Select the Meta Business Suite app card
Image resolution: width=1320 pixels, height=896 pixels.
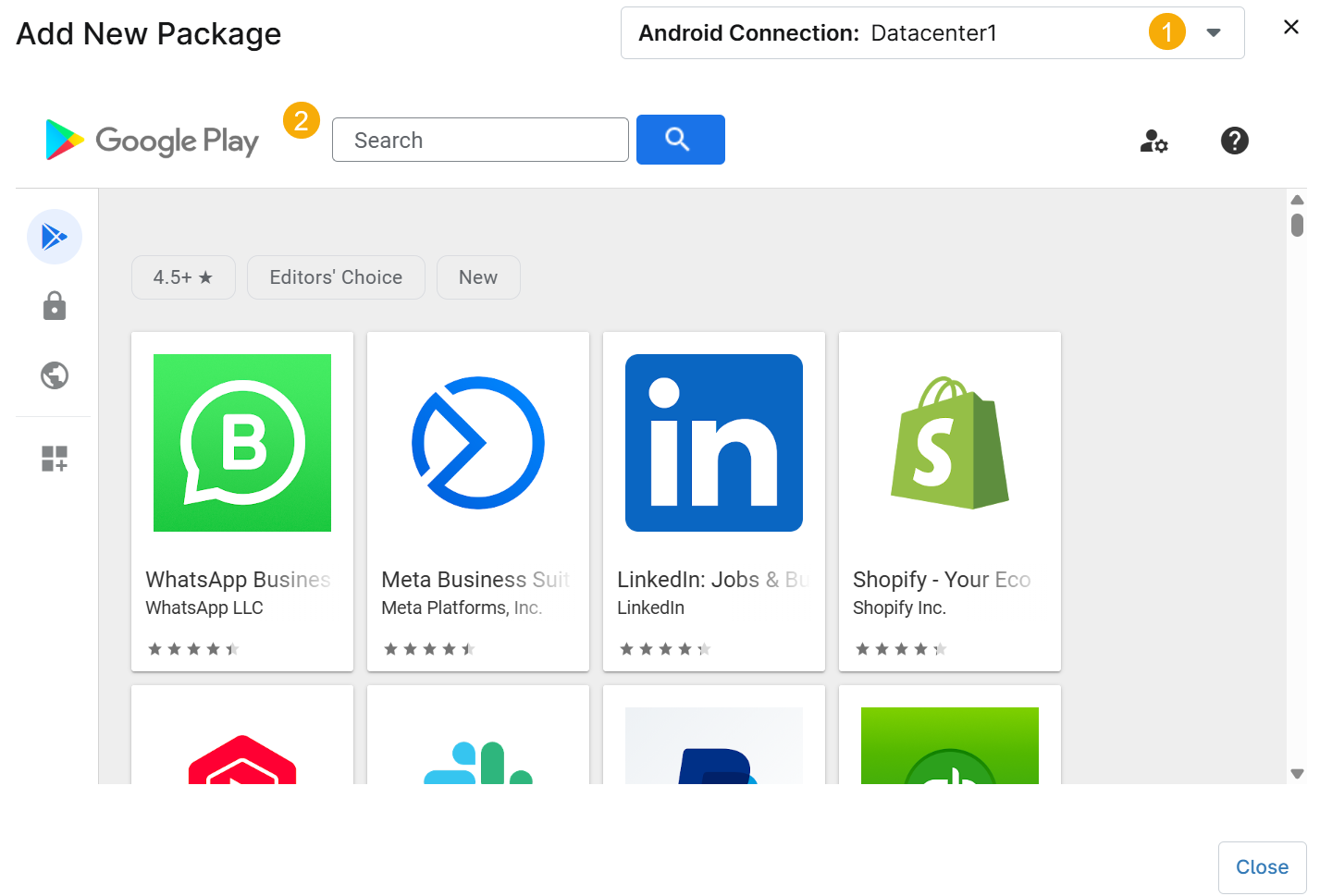[478, 499]
